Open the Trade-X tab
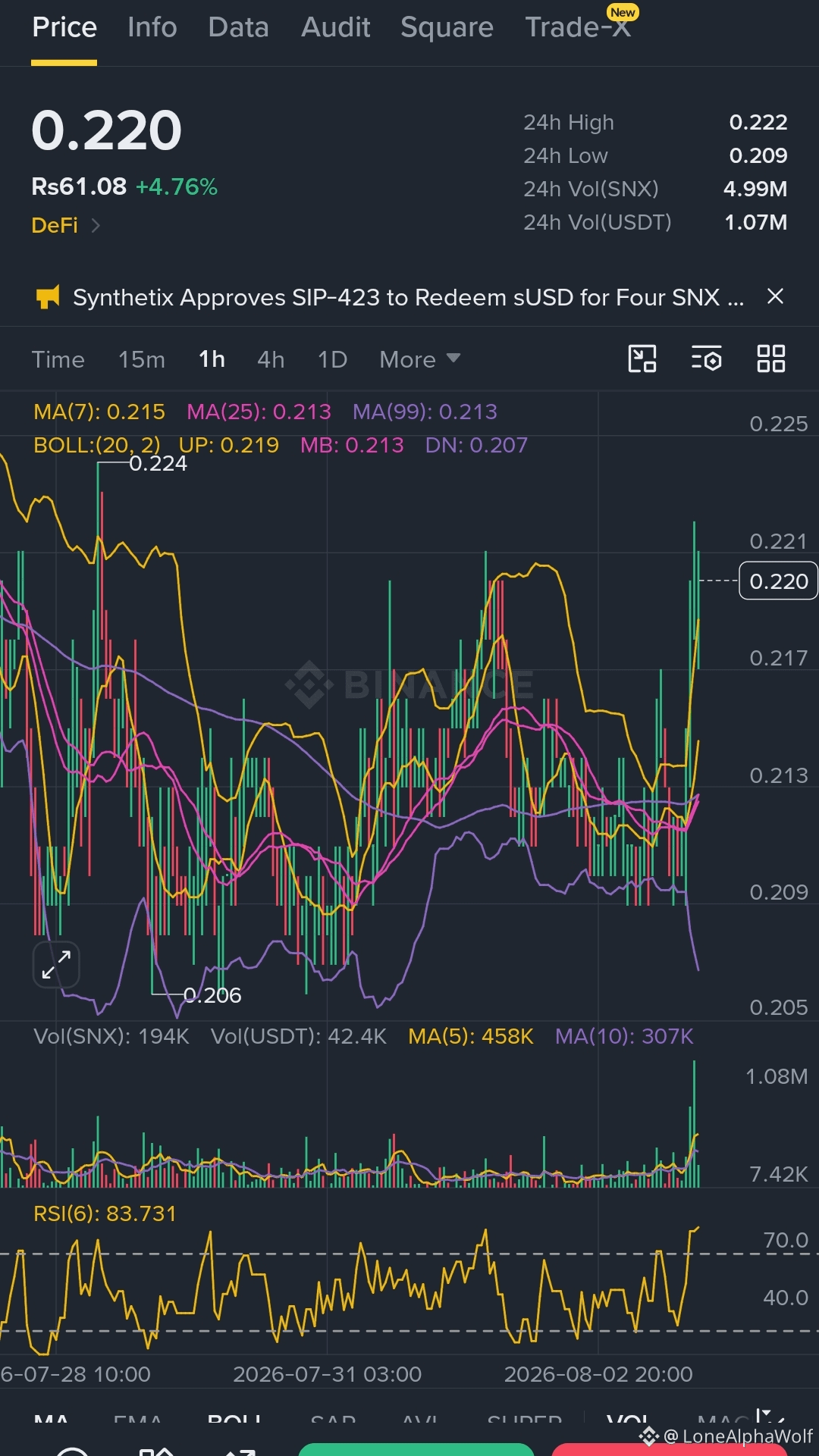The image size is (819, 1456). click(x=578, y=27)
